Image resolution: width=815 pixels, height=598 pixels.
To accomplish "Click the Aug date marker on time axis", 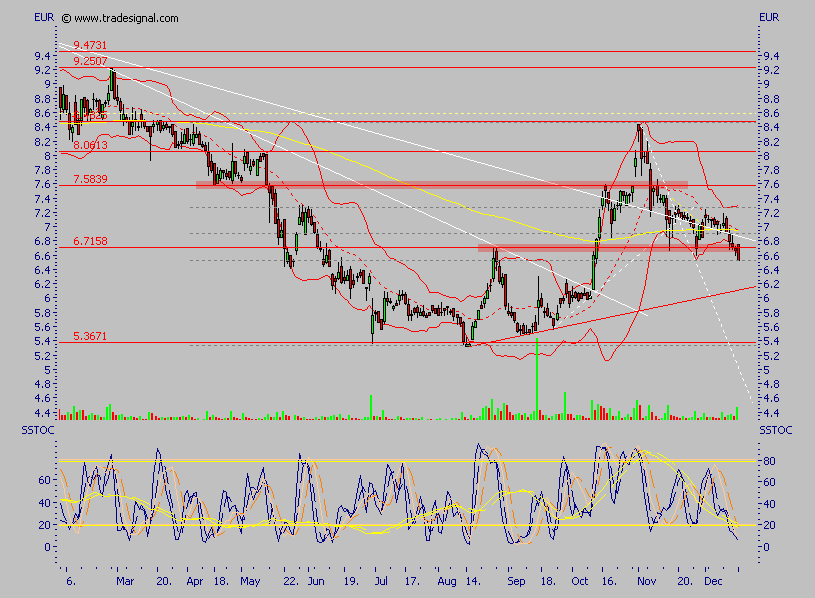I will pos(446,581).
